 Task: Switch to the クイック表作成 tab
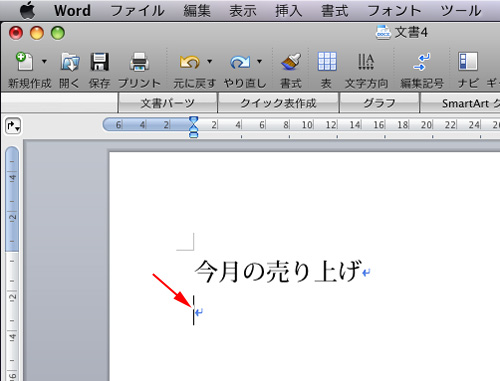click(x=278, y=103)
